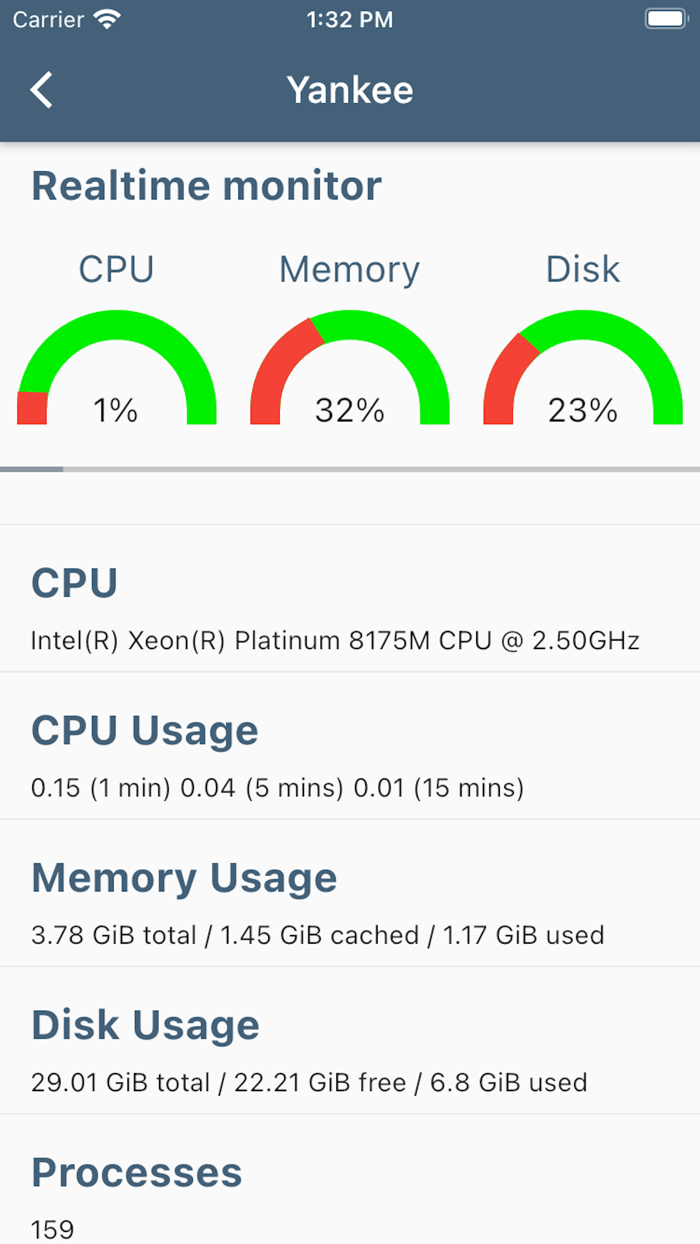Select the Realtime monitor header

pos(206,185)
